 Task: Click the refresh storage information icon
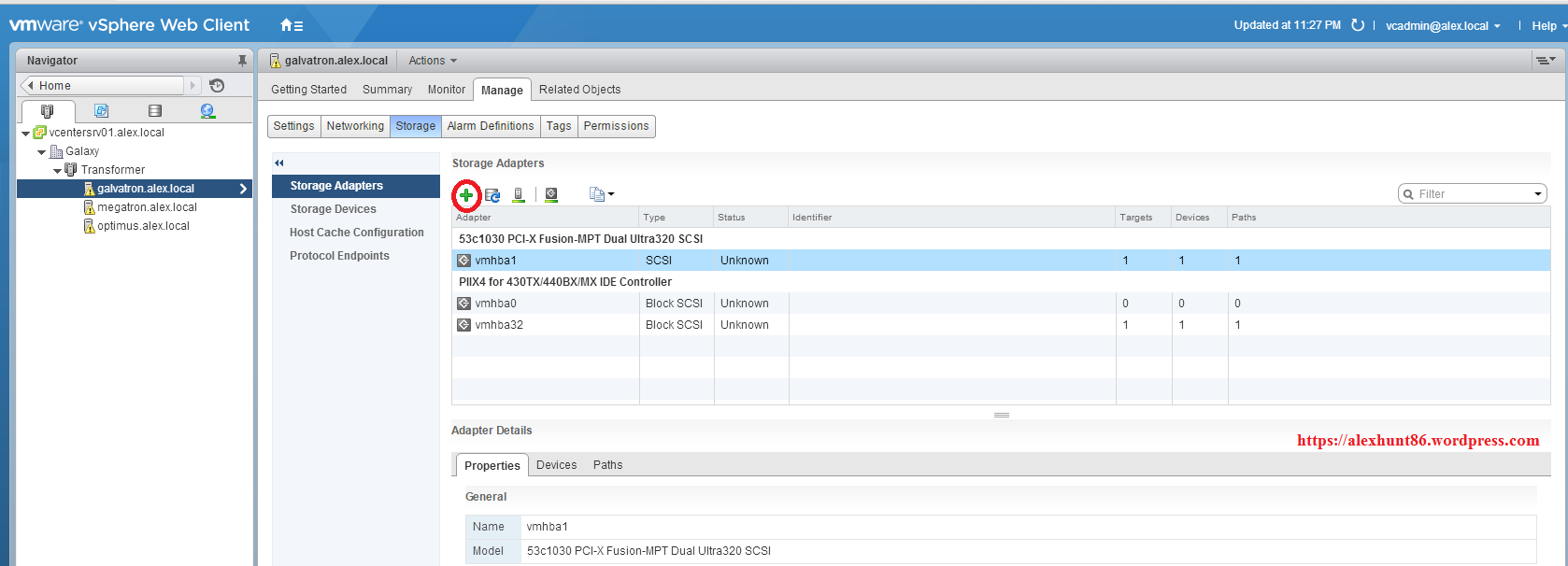[492, 195]
